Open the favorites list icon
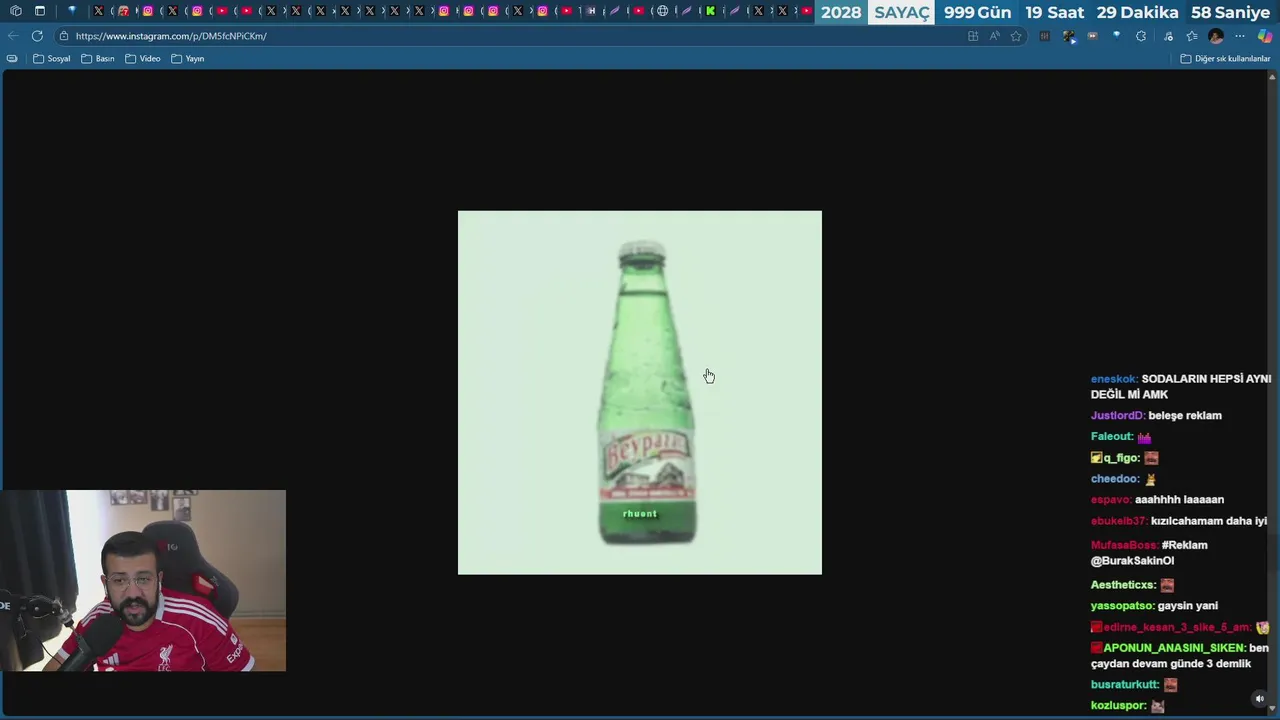Viewport: 1280px width, 720px height. 1192,36
